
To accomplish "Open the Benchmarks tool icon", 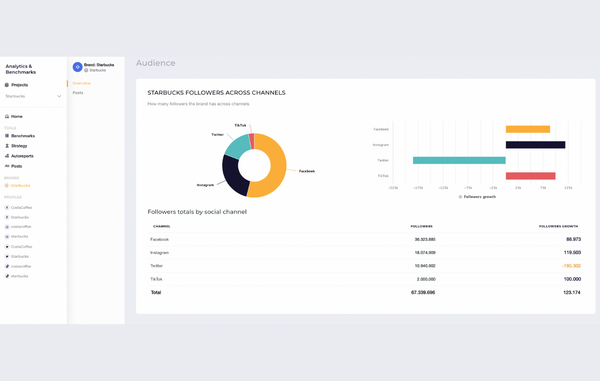I will (x=7, y=136).
